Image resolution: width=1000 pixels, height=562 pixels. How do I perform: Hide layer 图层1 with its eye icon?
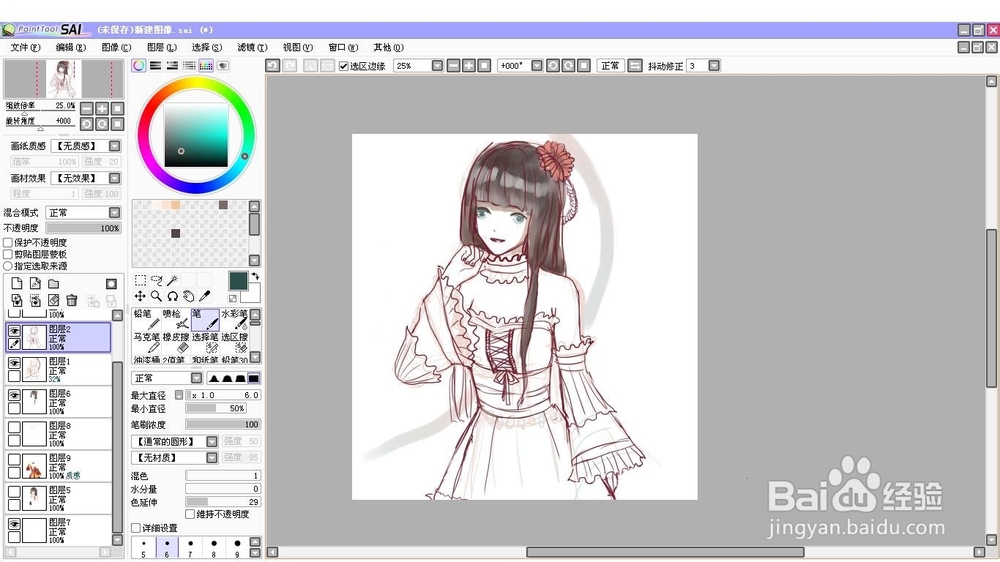coord(14,363)
